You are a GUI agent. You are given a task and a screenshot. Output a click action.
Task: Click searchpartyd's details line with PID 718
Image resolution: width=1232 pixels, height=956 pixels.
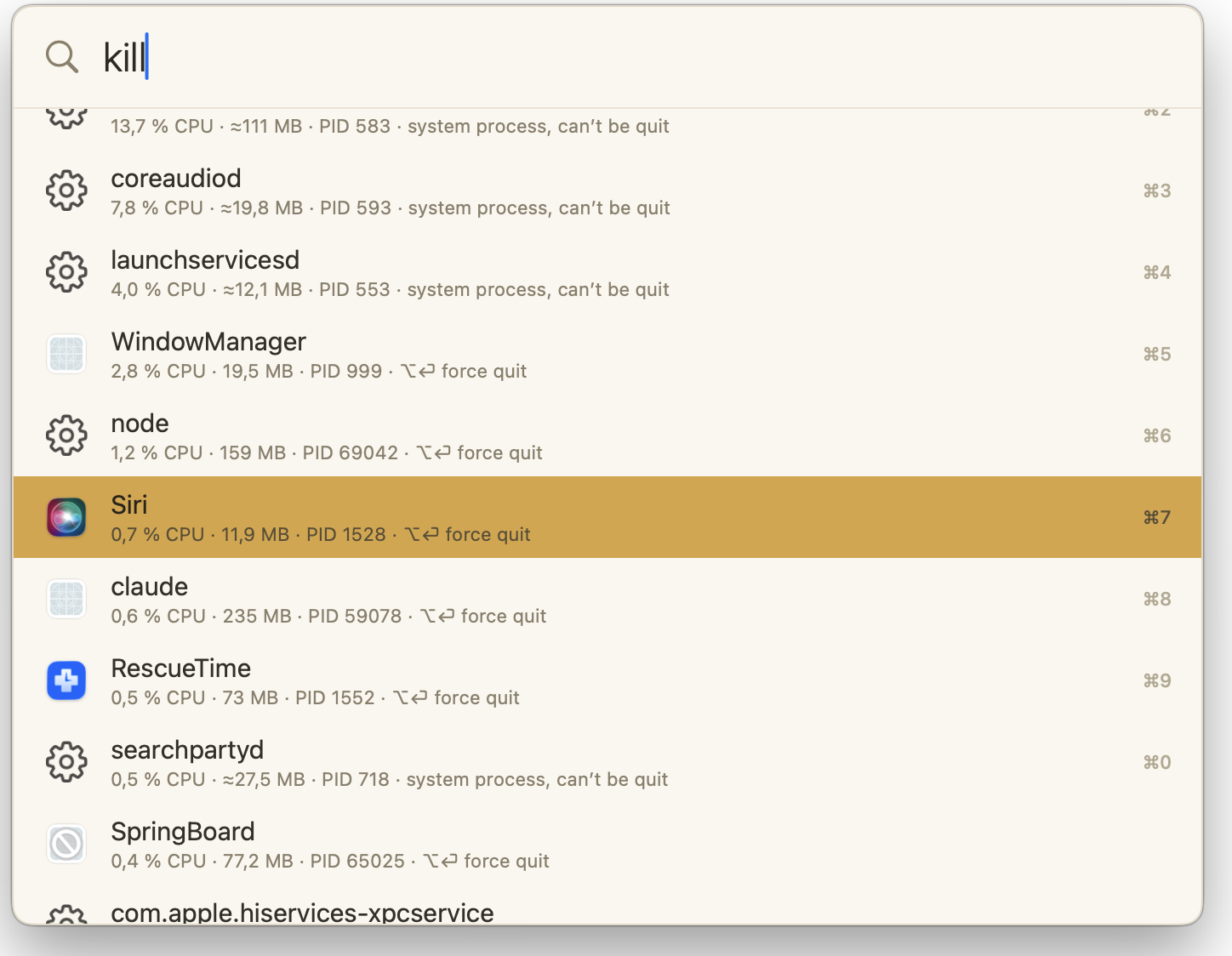(390, 780)
